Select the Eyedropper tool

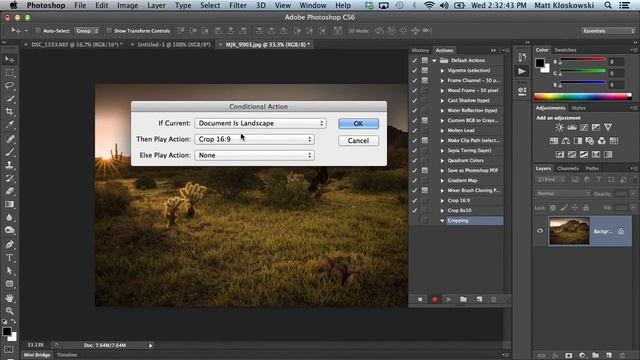pyautogui.click(x=9, y=124)
